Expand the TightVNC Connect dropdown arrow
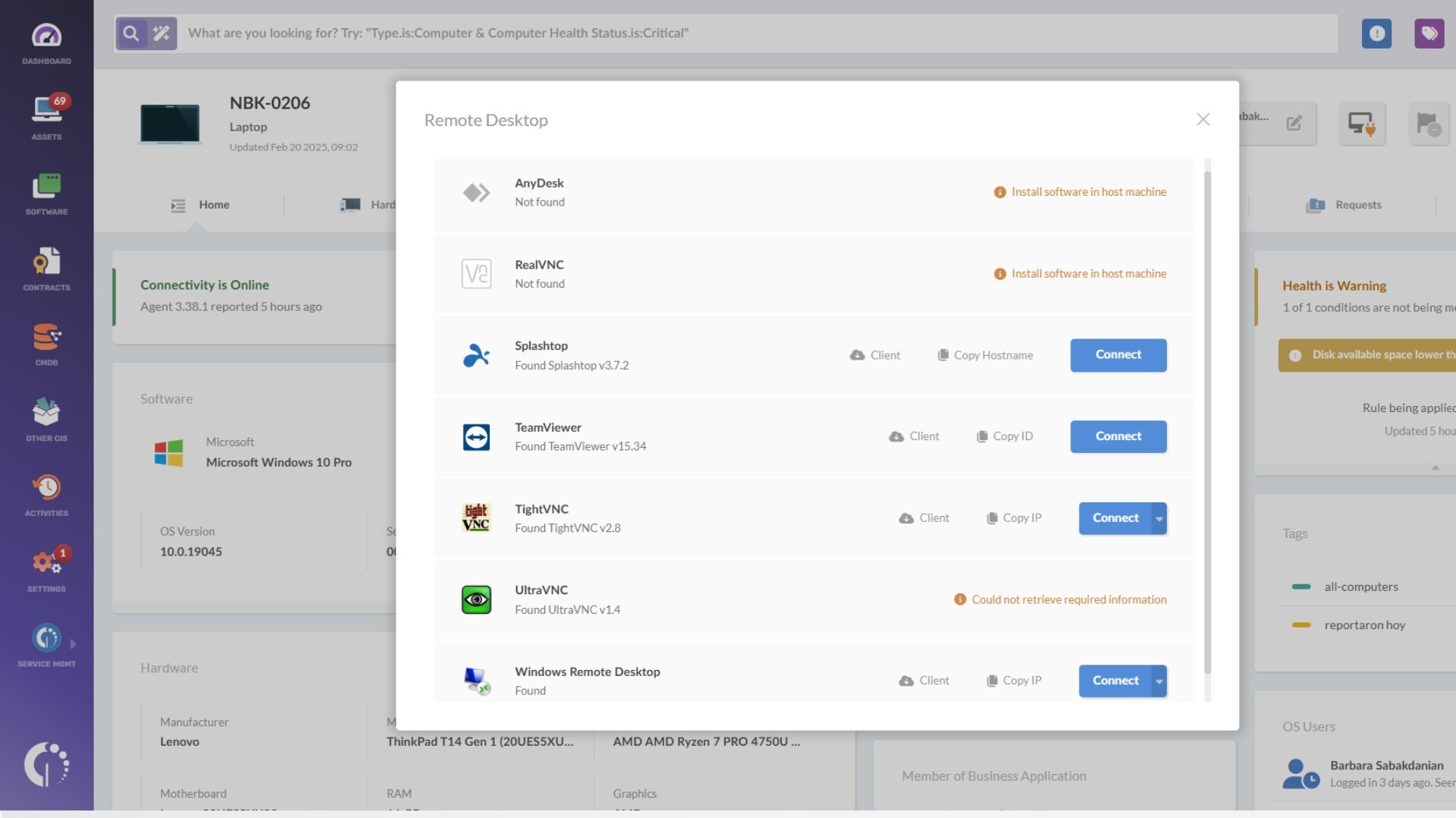 point(1158,518)
